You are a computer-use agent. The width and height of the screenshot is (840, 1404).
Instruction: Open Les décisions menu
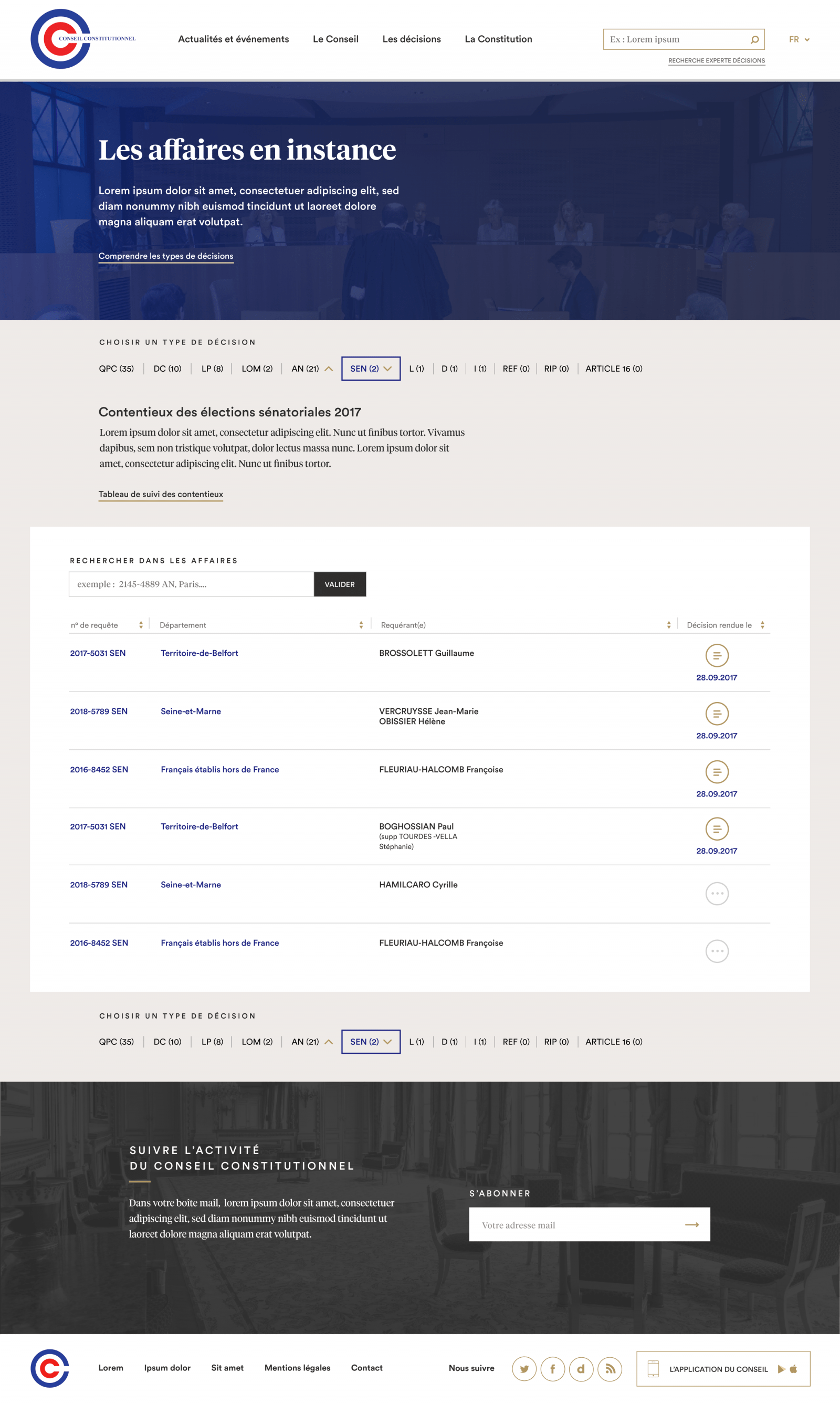coord(412,39)
